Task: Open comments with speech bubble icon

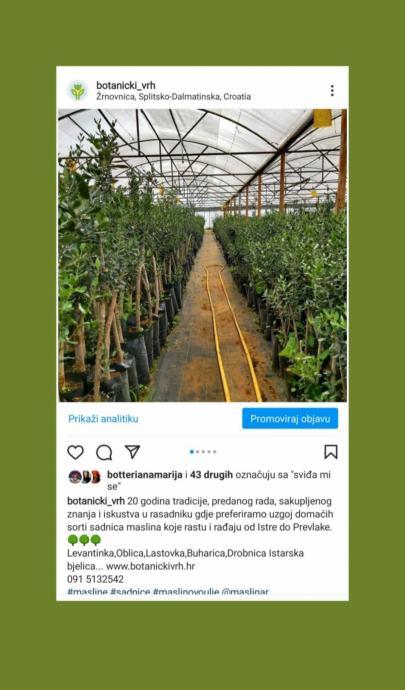Action: click(x=104, y=452)
